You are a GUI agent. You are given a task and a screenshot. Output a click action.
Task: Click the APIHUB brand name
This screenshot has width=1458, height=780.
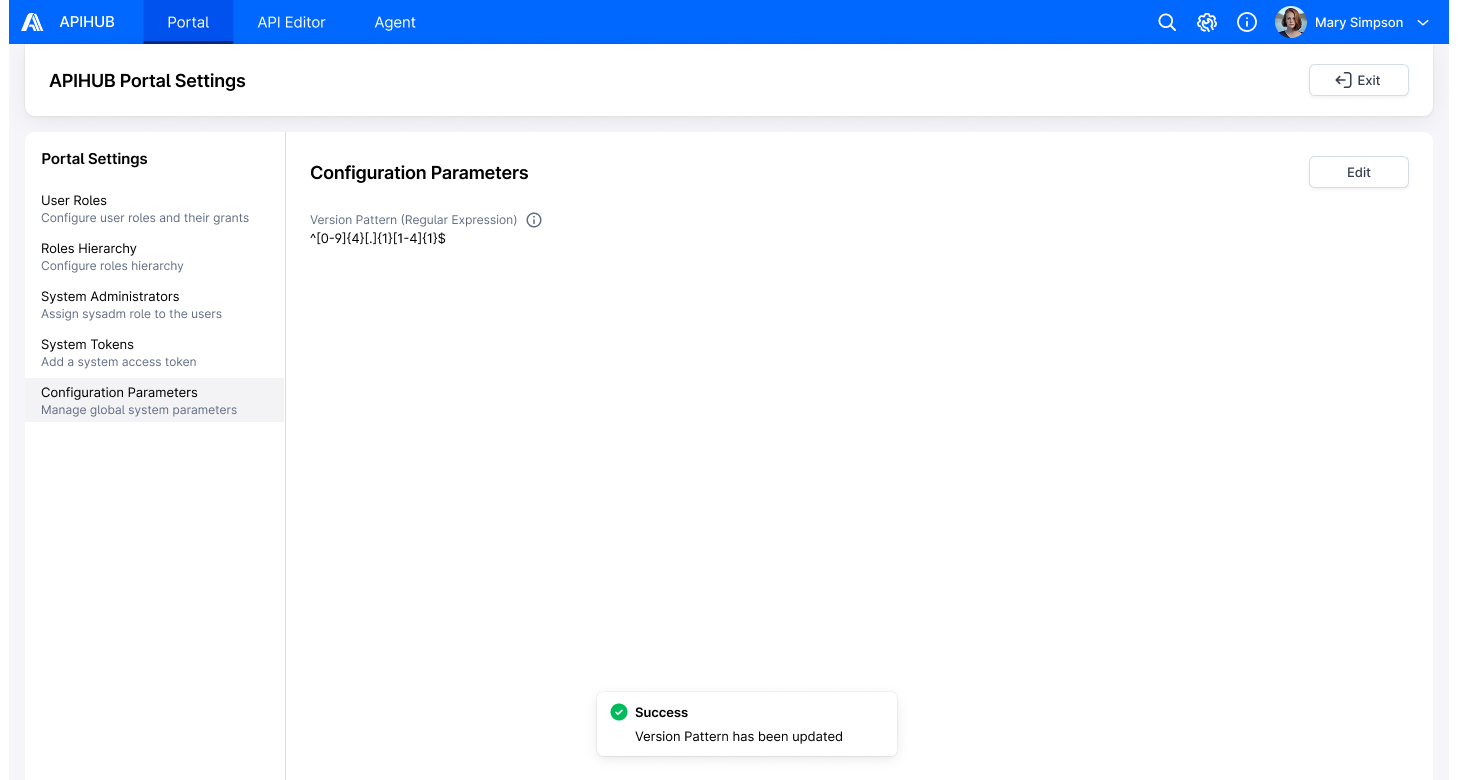coord(87,22)
